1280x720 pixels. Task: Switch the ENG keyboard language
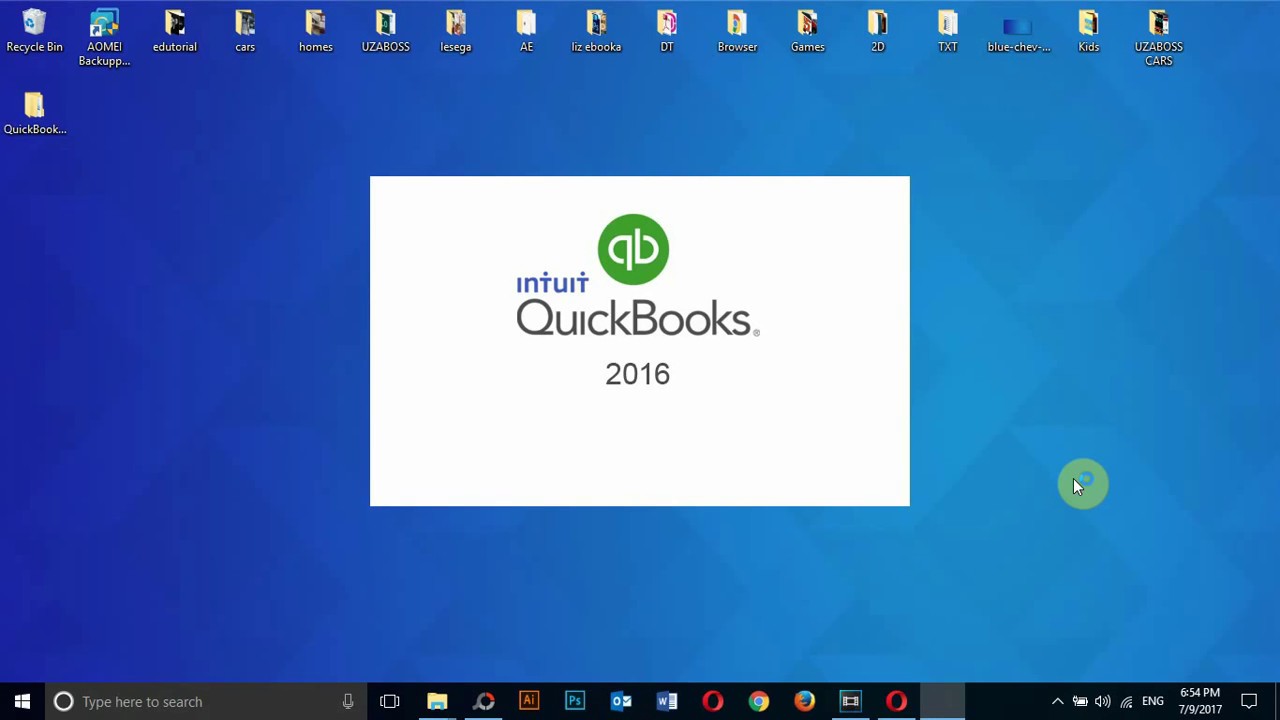pyautogui.click(x=1152, y=701)
